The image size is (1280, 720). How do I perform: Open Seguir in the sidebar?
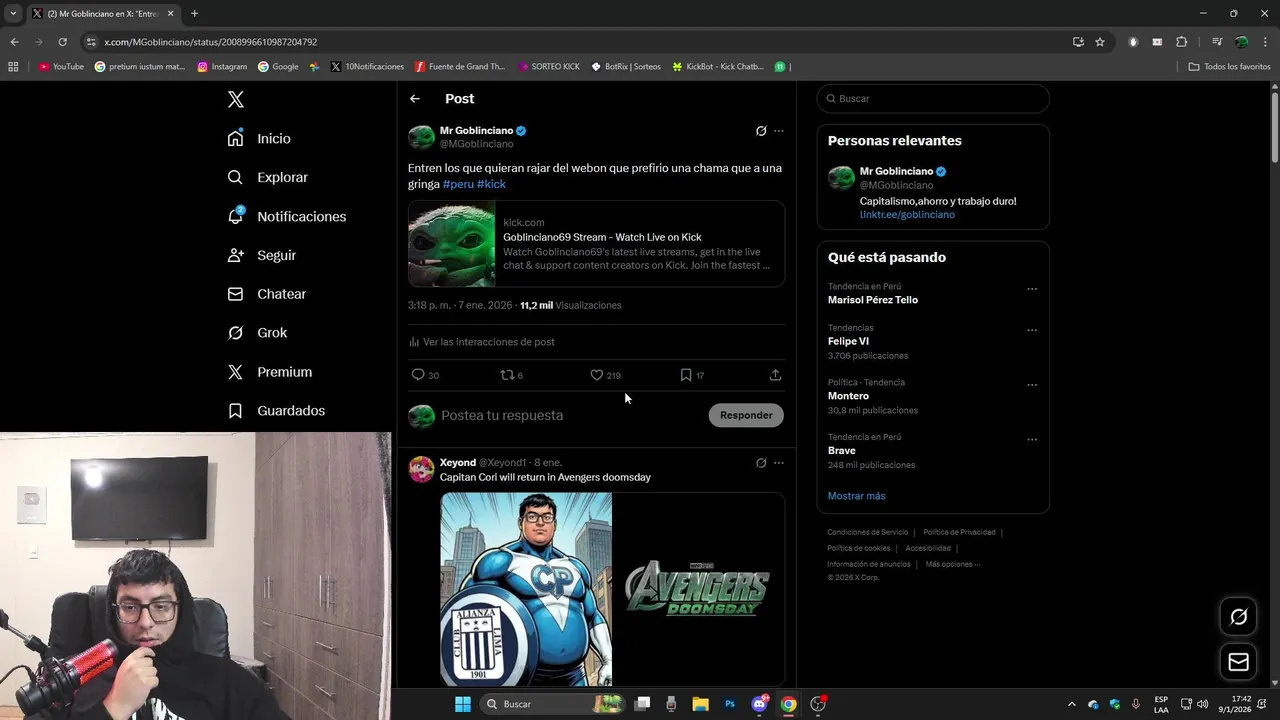[261, 255]
